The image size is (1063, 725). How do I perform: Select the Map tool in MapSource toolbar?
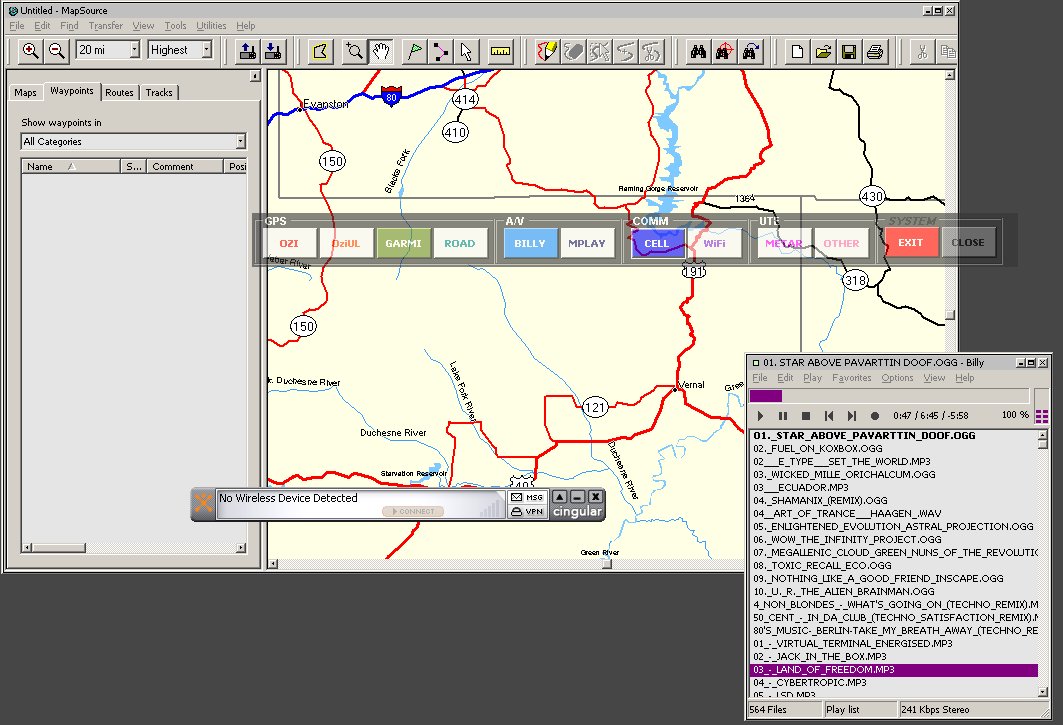(x=321, y=51)
